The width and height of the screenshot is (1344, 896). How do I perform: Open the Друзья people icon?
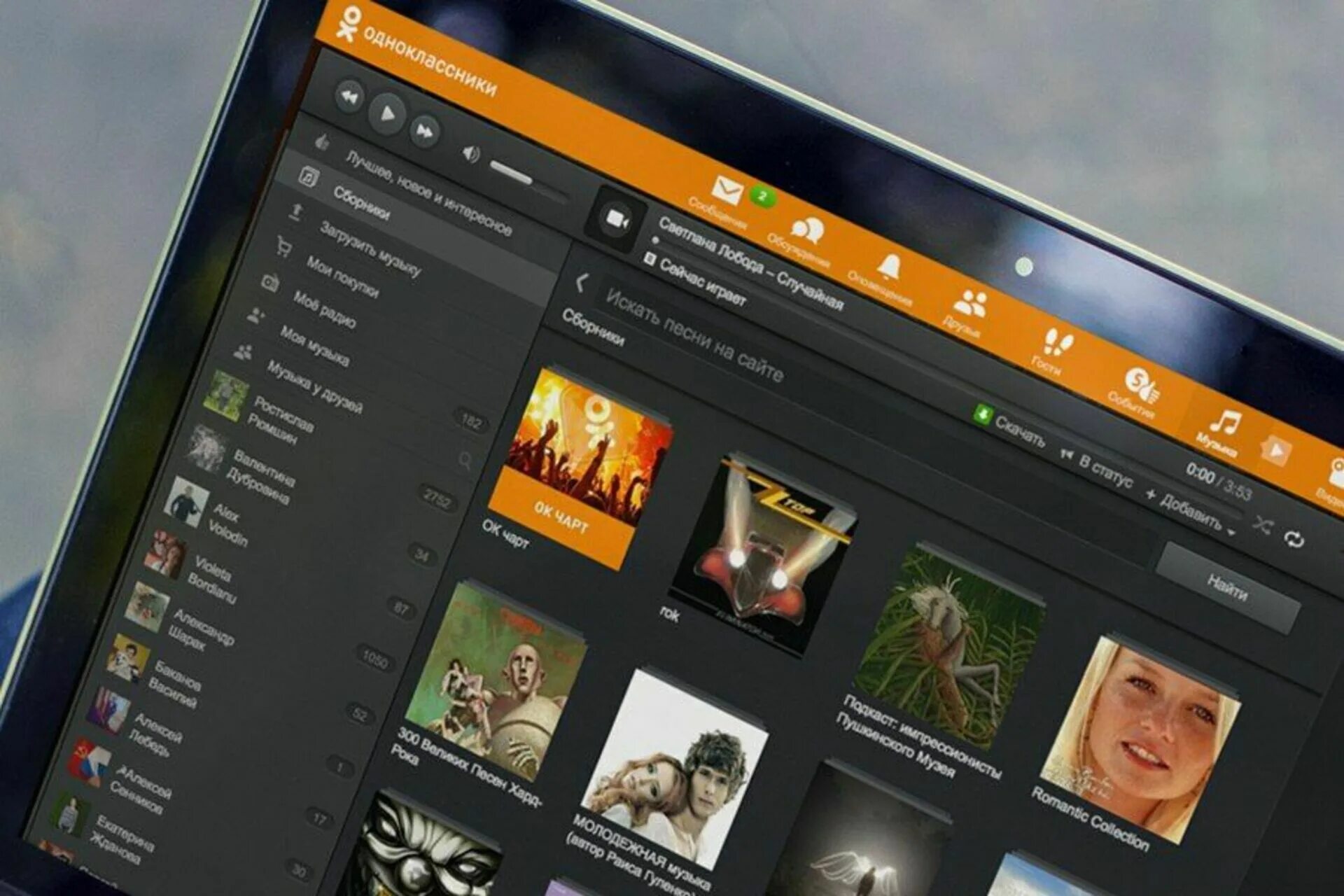970,304
